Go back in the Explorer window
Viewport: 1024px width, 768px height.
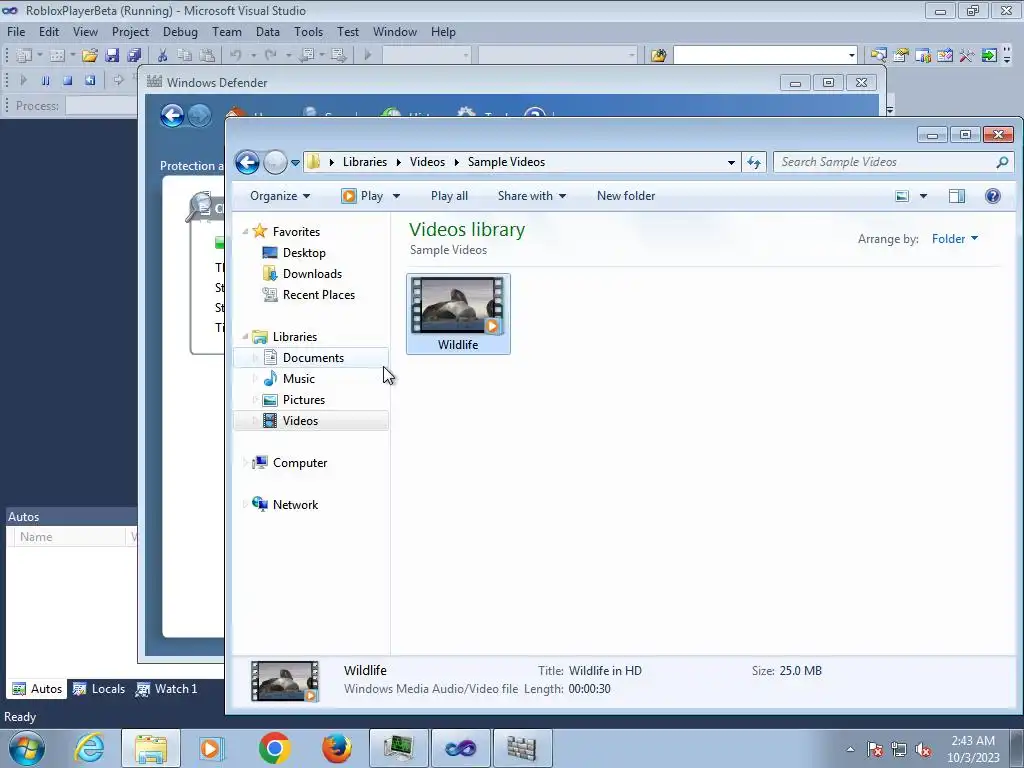click(248, 162)
